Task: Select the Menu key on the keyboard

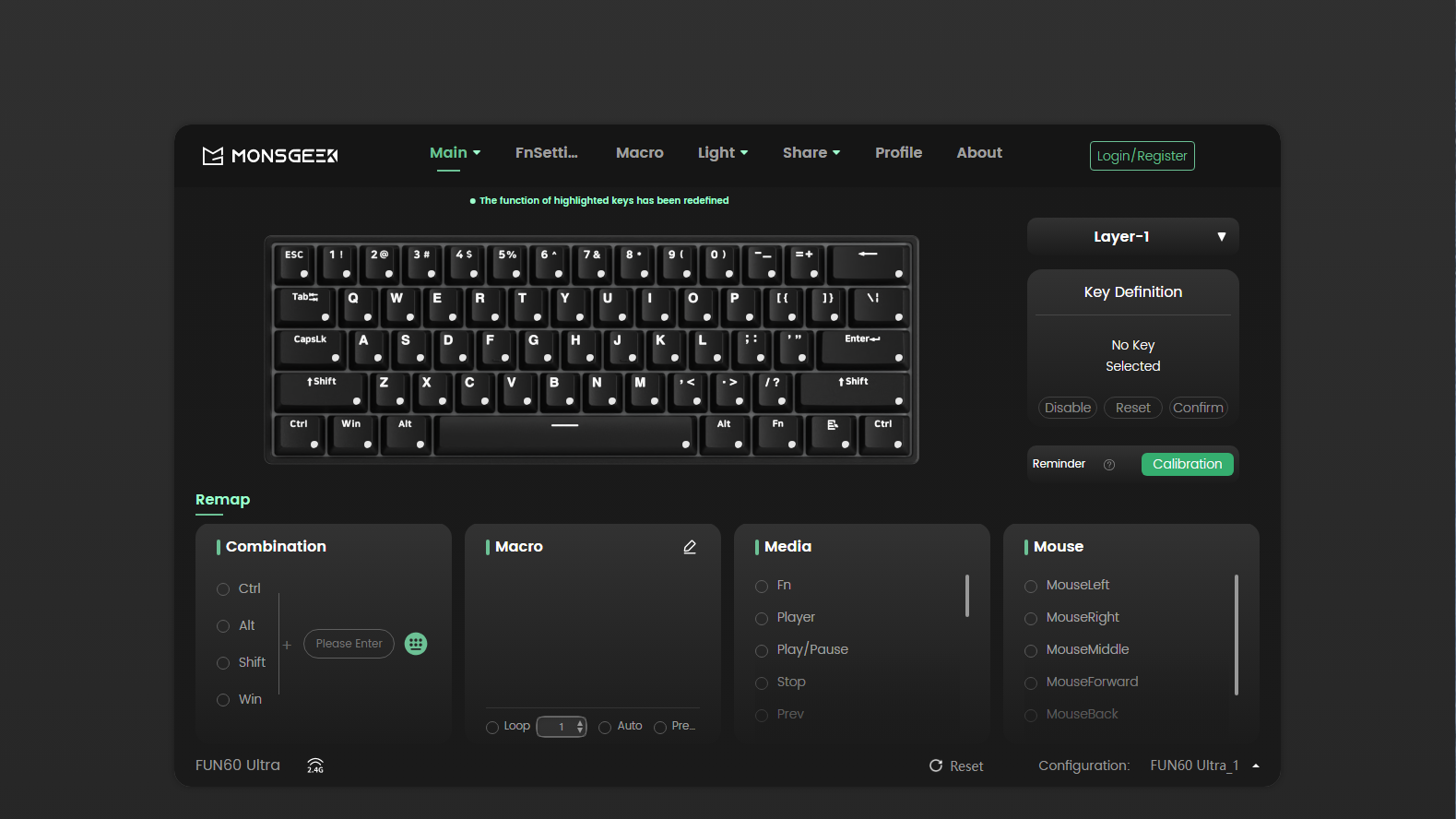Action: (x=832, y=432)
